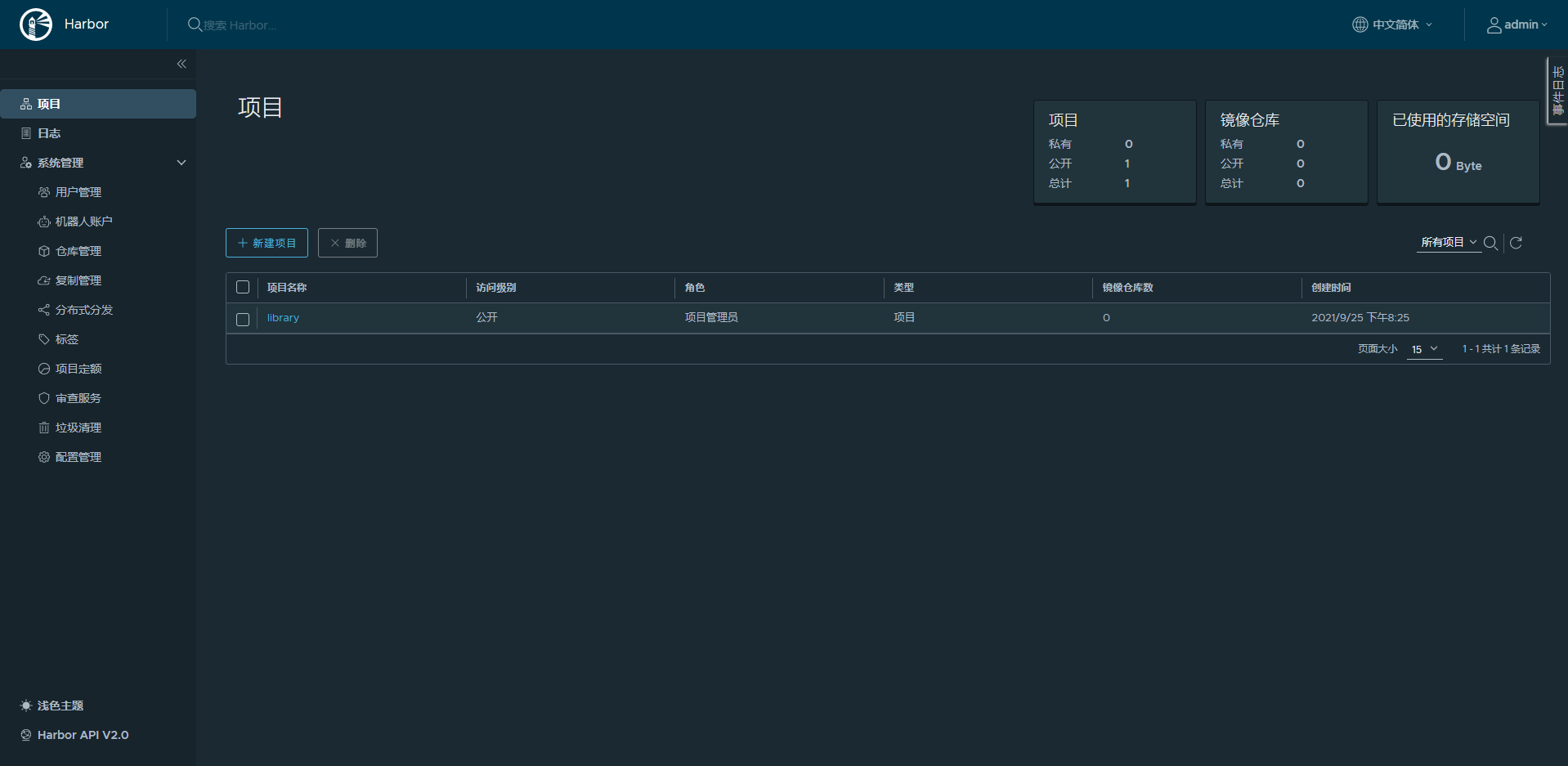The image size is (1568, 766).
Task: Go to 仓库管理 page
Action: point(78,251)
